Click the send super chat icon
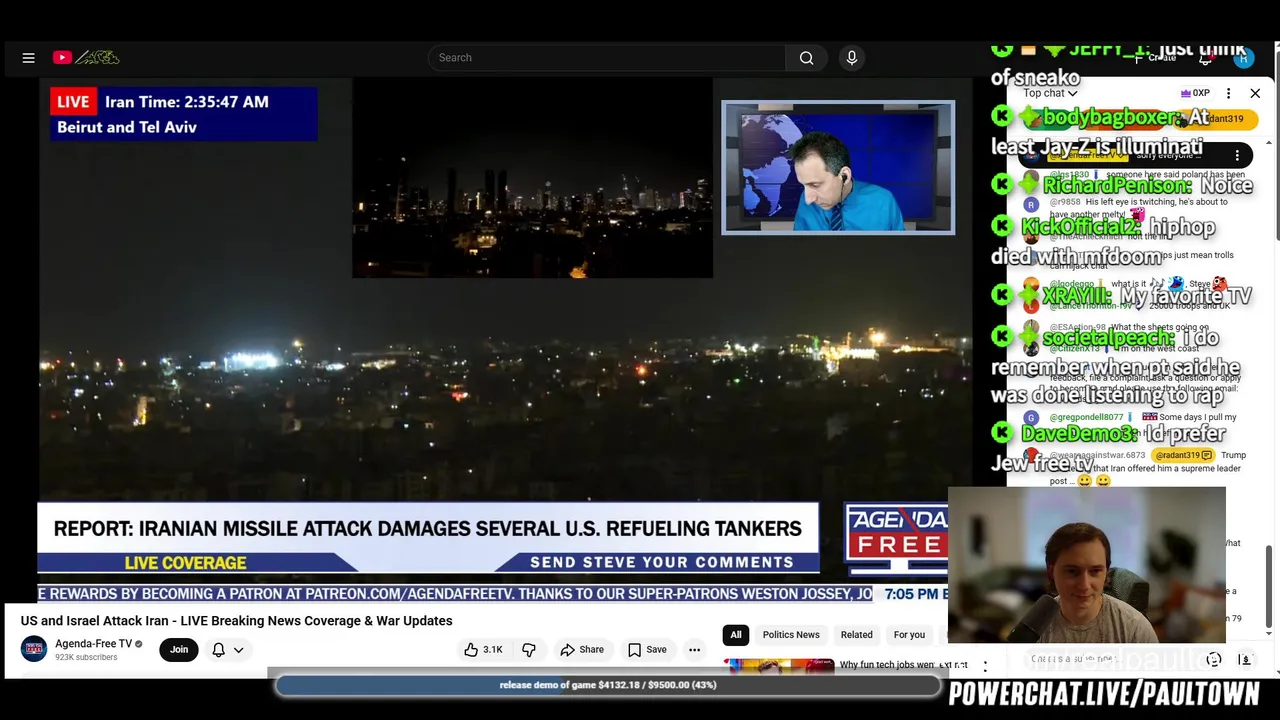 (1245, 660)
